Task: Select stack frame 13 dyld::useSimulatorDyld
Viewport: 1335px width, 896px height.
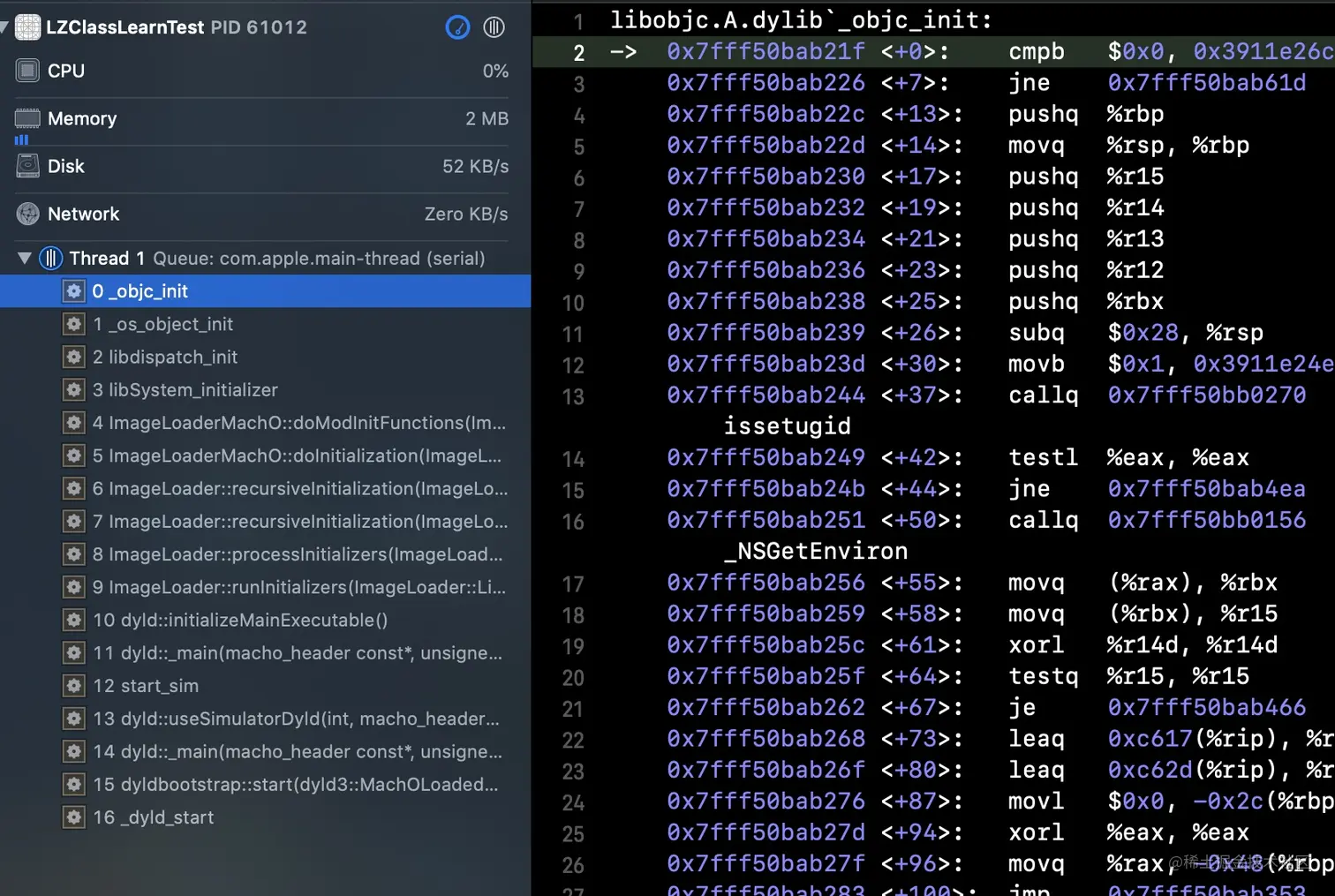Action: pos(265,719)
